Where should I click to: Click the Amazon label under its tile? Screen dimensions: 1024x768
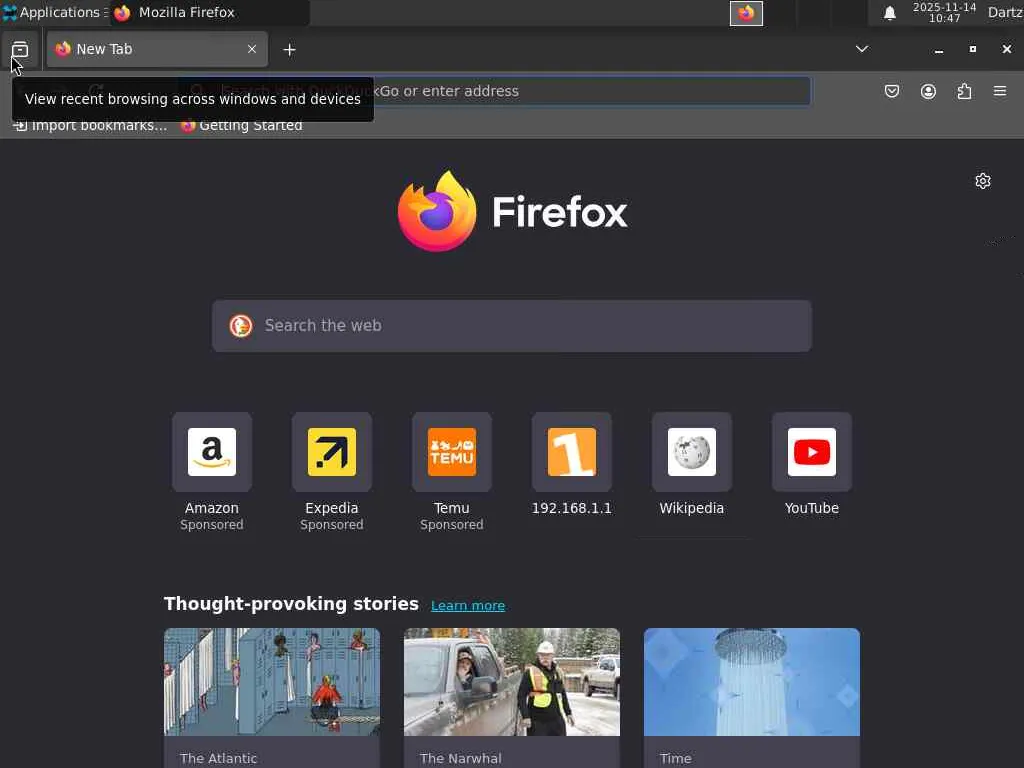(212, 508)
